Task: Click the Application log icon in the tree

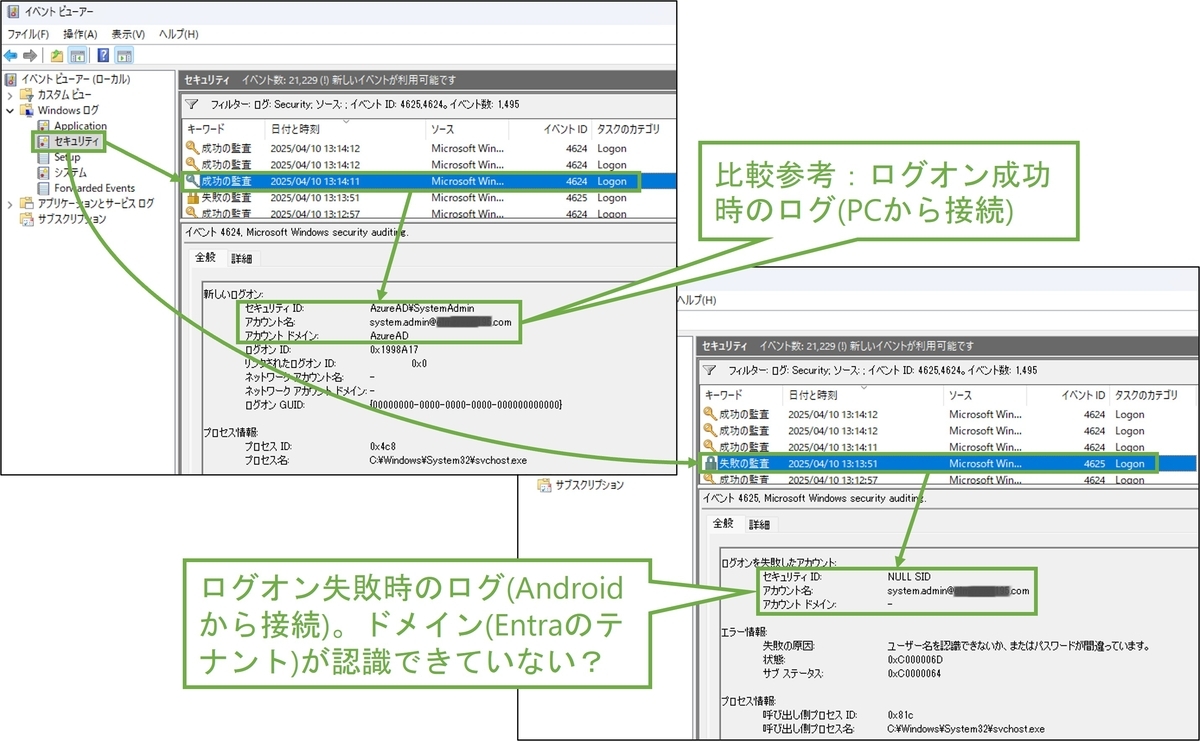Action: (x=44, y=126)
